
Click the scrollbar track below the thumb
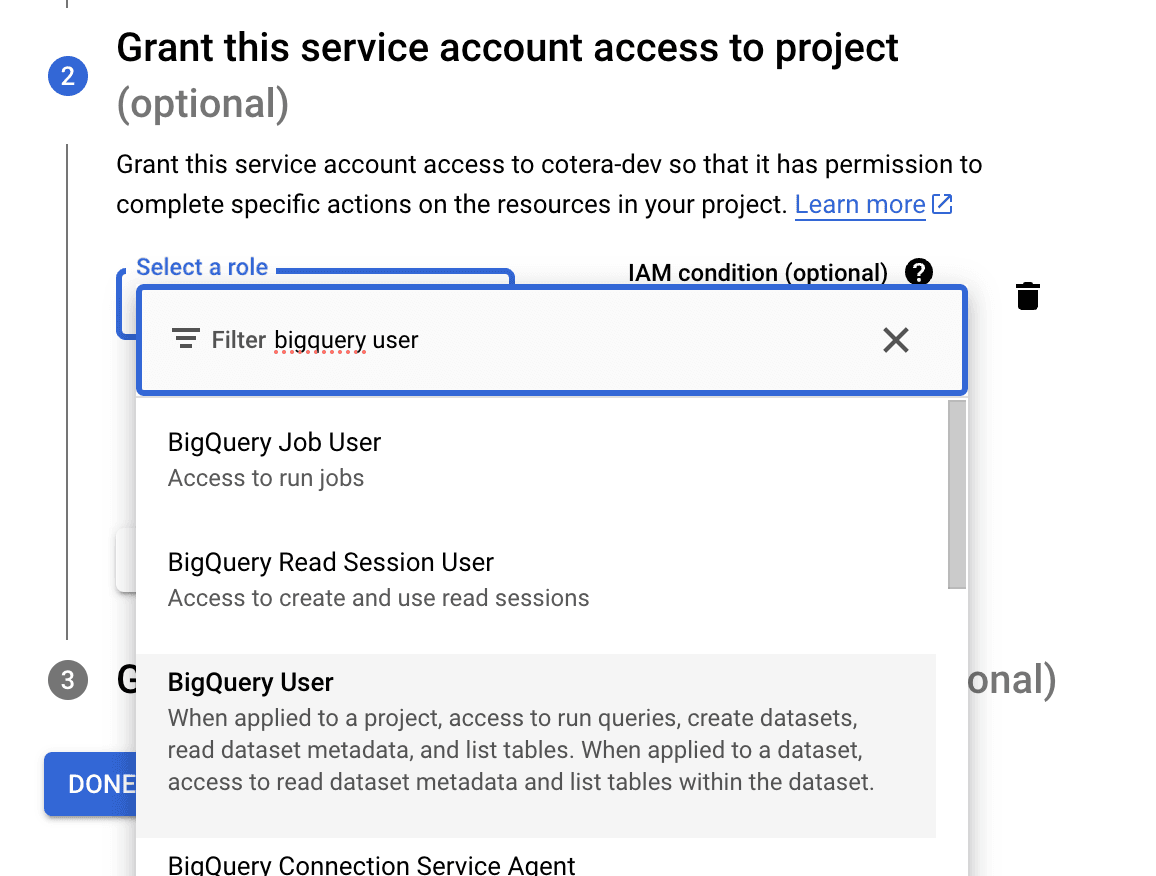[957, 730]
